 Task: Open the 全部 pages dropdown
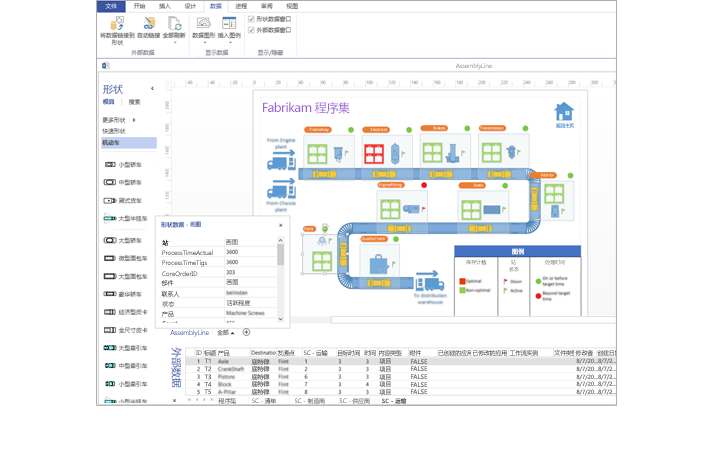point(226,333)
